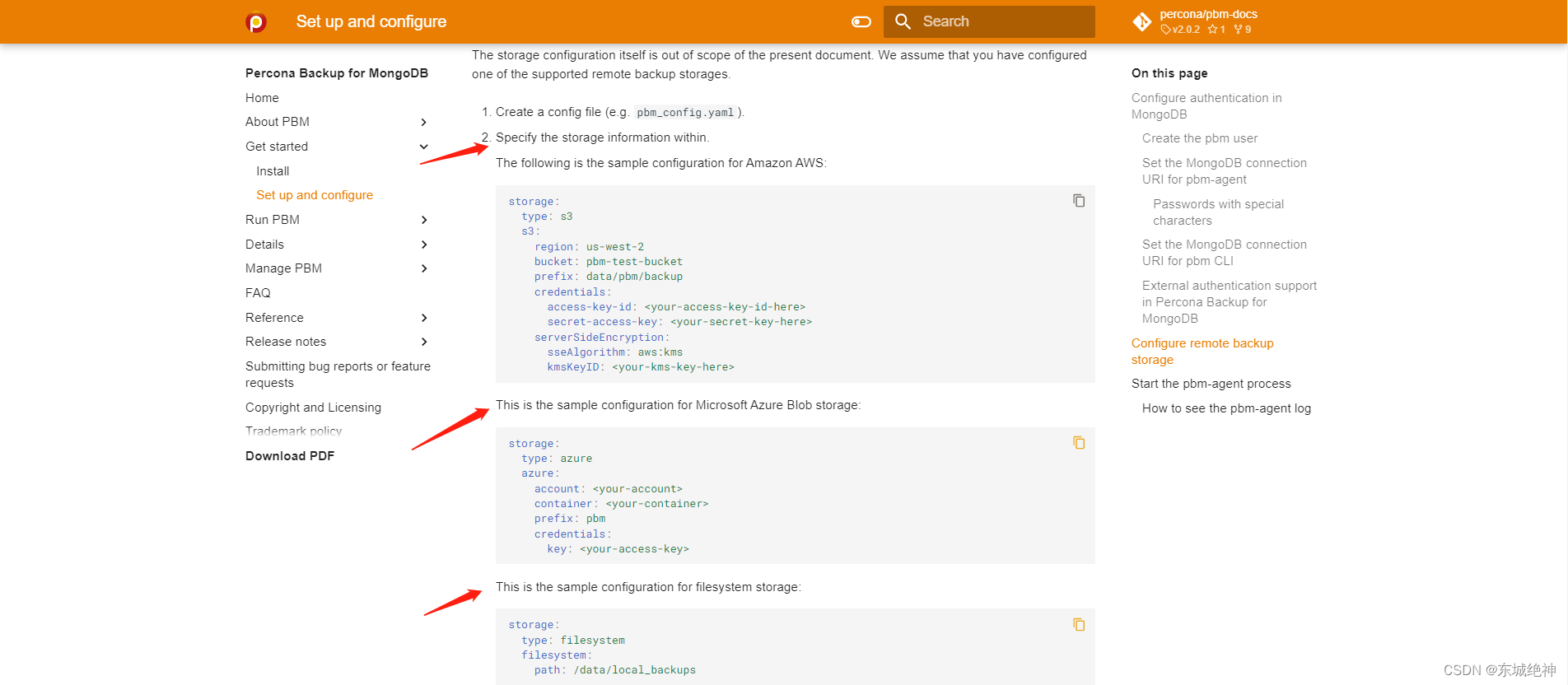Click the 'container: <your-container>' code line
The width and height of the screenshot is (1568, 685).
[621, 504]
